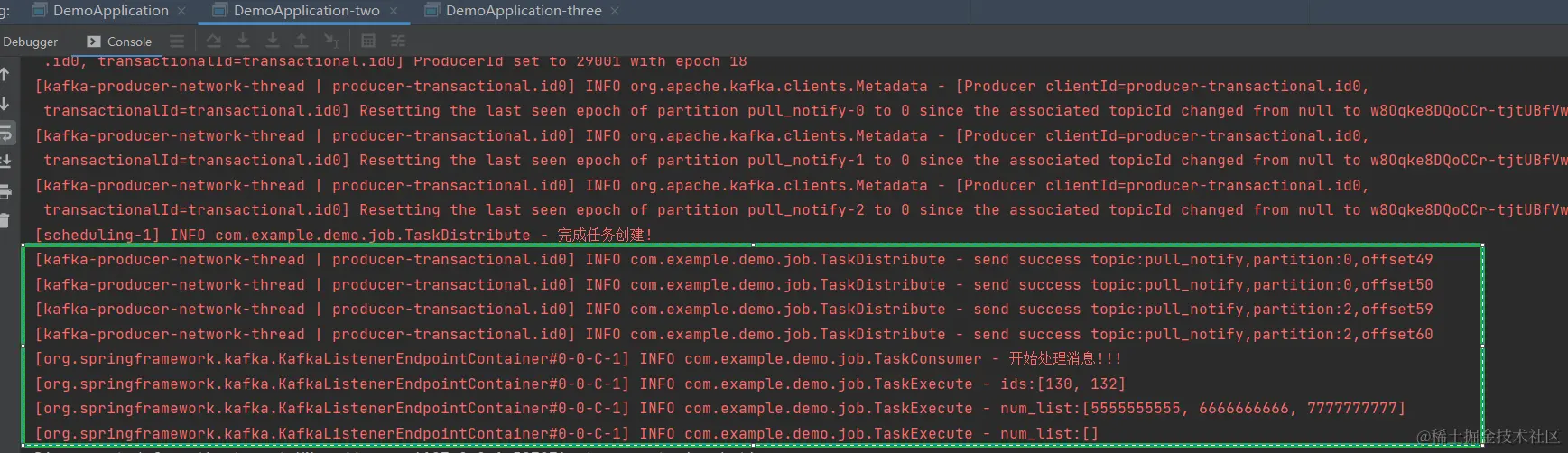This screenshot has height=453, width=1568.
Task: Close the DemoApplication-two tab
Action: pos(394,11)
